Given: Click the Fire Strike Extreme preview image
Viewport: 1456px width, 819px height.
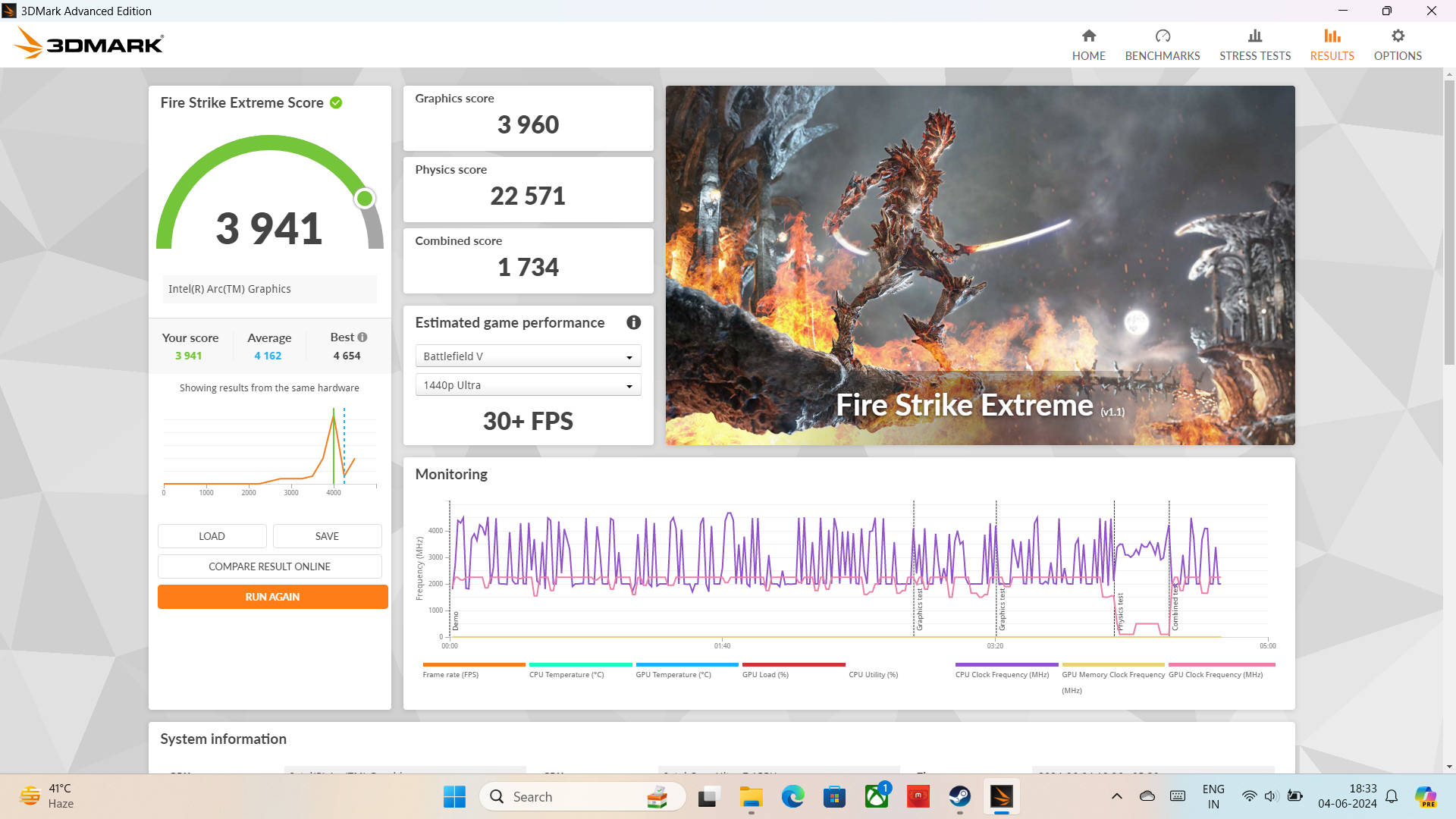Looking at the screenshot, I should [980, 265].
